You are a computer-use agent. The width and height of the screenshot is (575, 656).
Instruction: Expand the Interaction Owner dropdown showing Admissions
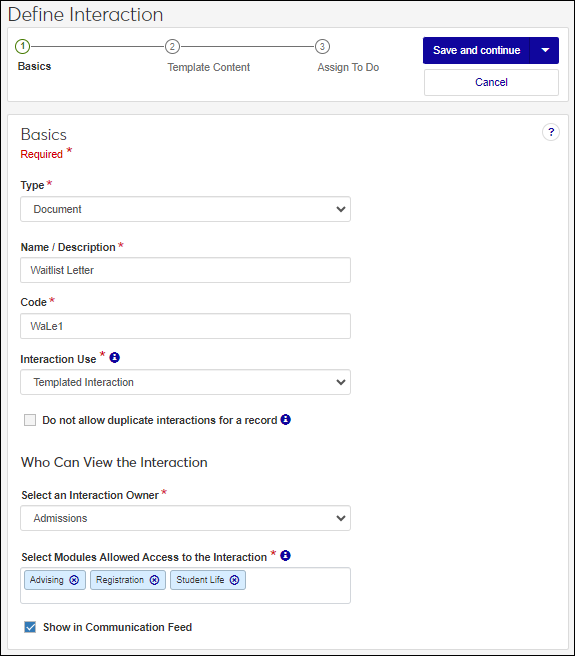pos(185,518)
